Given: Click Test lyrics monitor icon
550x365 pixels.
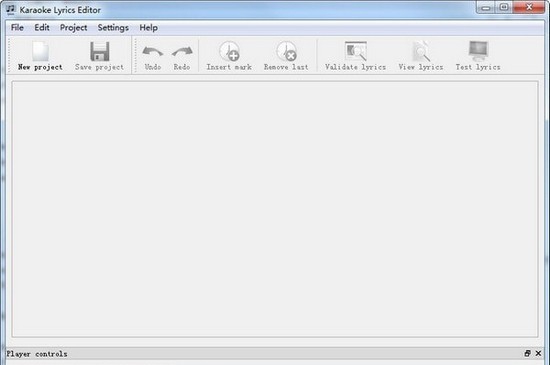Looking at the screenshot, I should (x=478, y=52).
